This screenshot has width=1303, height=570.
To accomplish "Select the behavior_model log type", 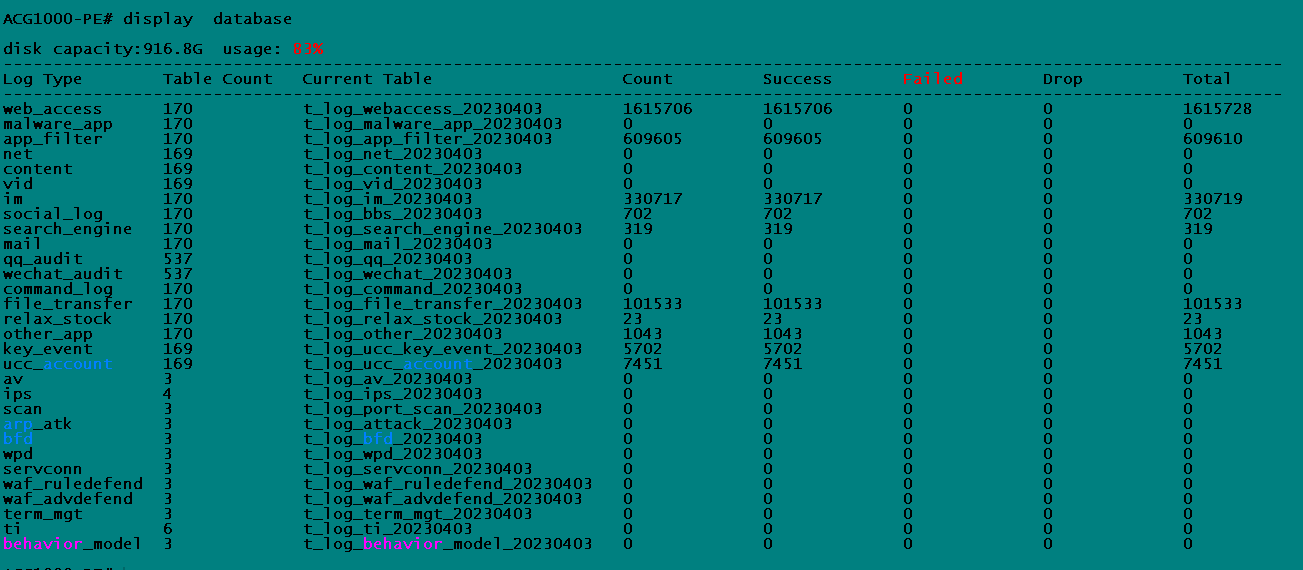I will pos(73,544).
